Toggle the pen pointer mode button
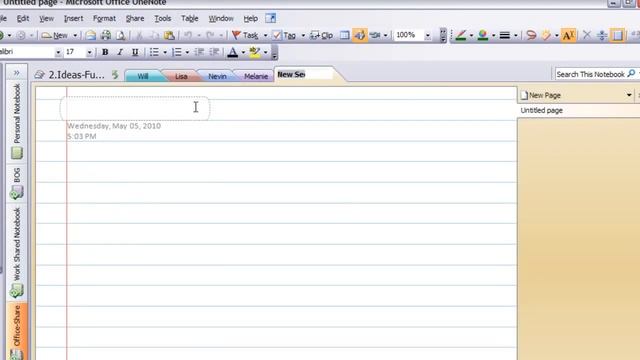Viewport: 640px width, 360px height. point(360,36)
